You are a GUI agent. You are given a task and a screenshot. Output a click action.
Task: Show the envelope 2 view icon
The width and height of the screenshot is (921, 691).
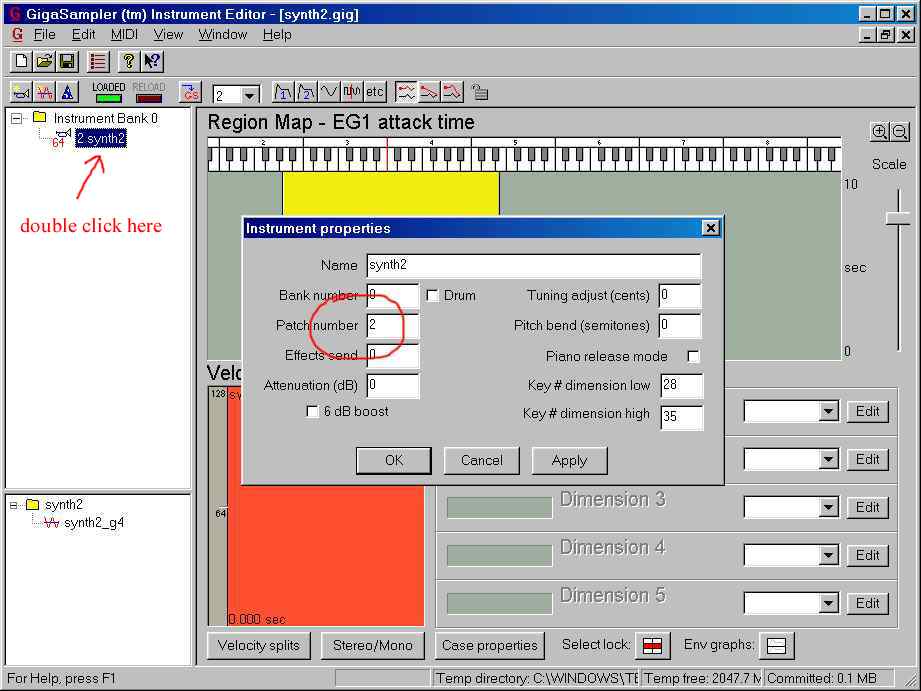[307, 92]
